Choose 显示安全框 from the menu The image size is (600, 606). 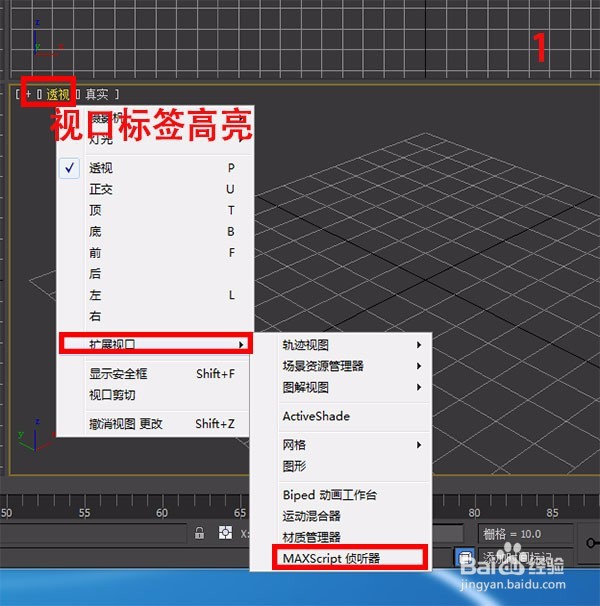[x=155, y=374]
